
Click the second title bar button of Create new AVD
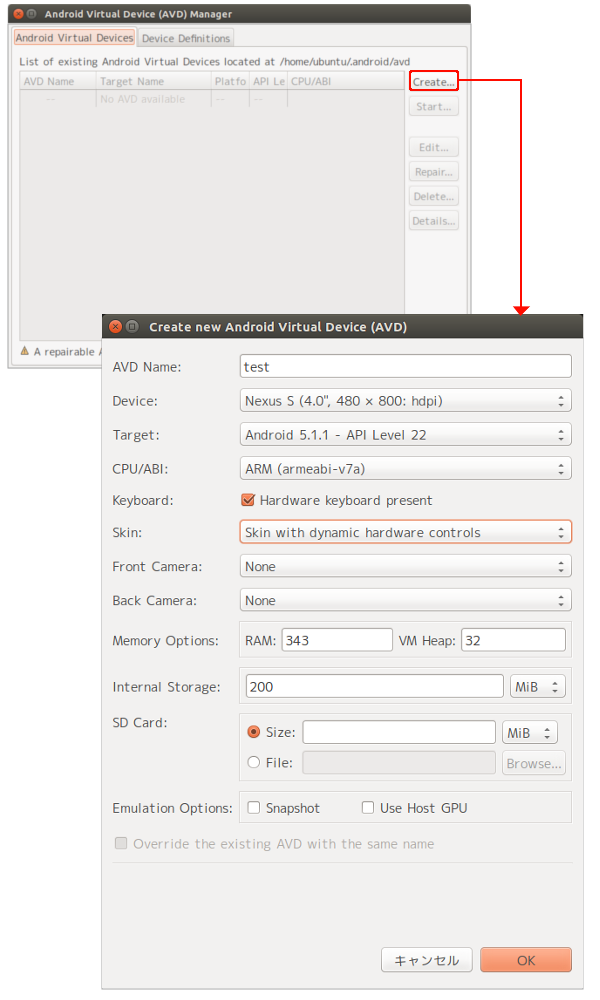pyautogui.click(x=132, y=327)
